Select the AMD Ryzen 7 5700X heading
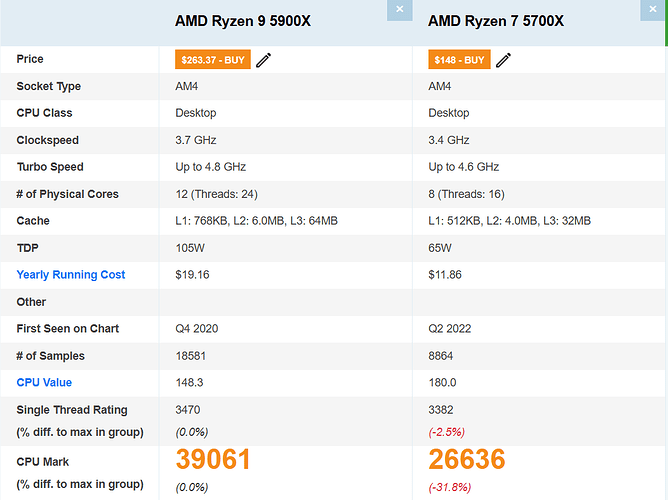This screenshot has height=500, width=668. (x=496, y=21)
